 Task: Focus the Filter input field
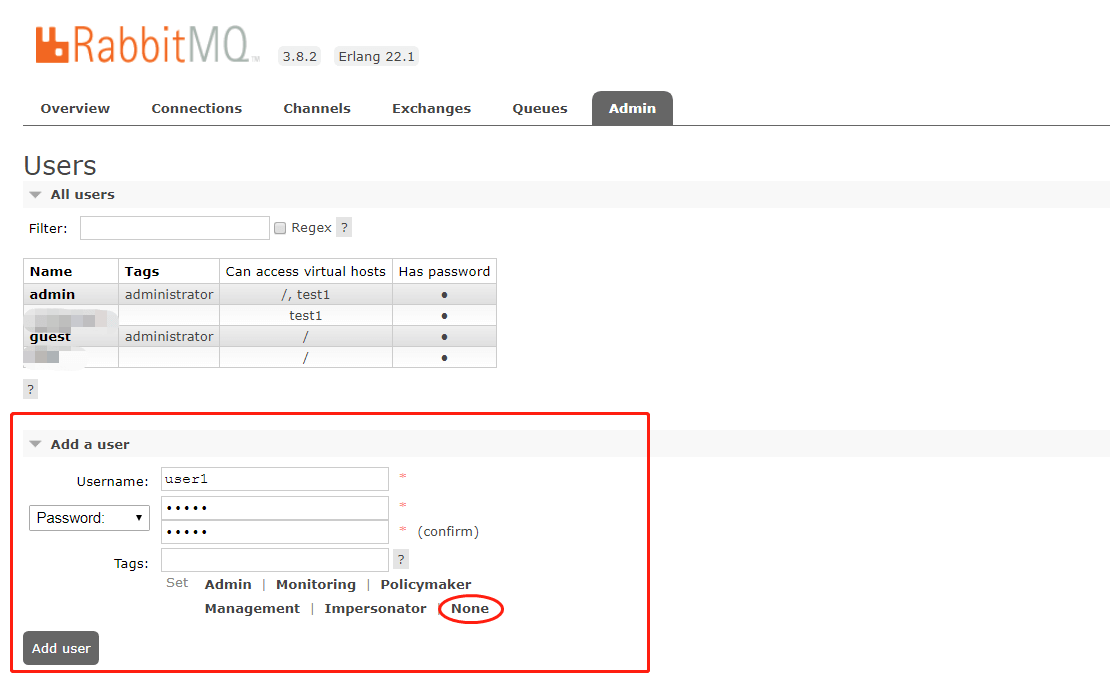(175, 228)
